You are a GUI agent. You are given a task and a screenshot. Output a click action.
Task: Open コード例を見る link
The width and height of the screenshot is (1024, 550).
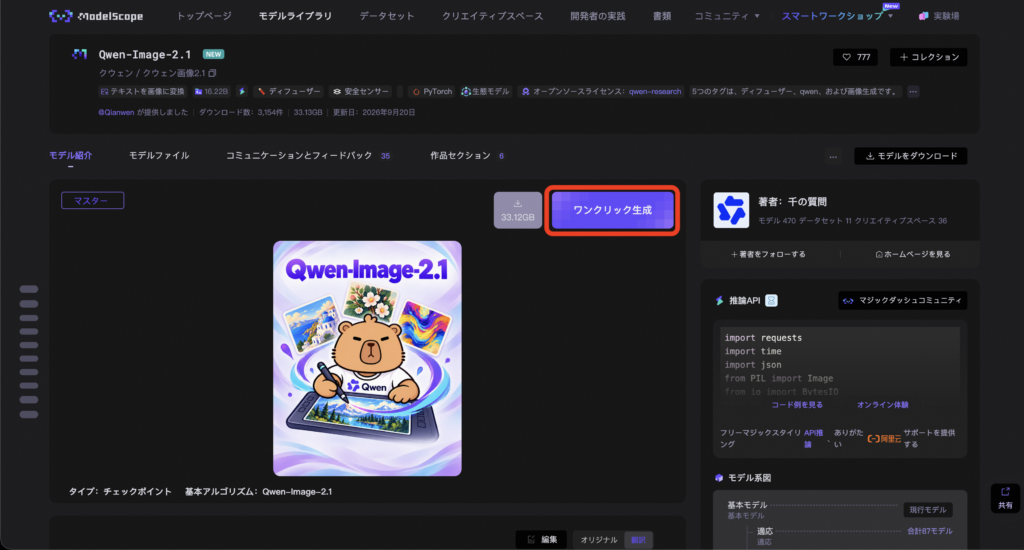pyautogui.click(x=797, y=405)
